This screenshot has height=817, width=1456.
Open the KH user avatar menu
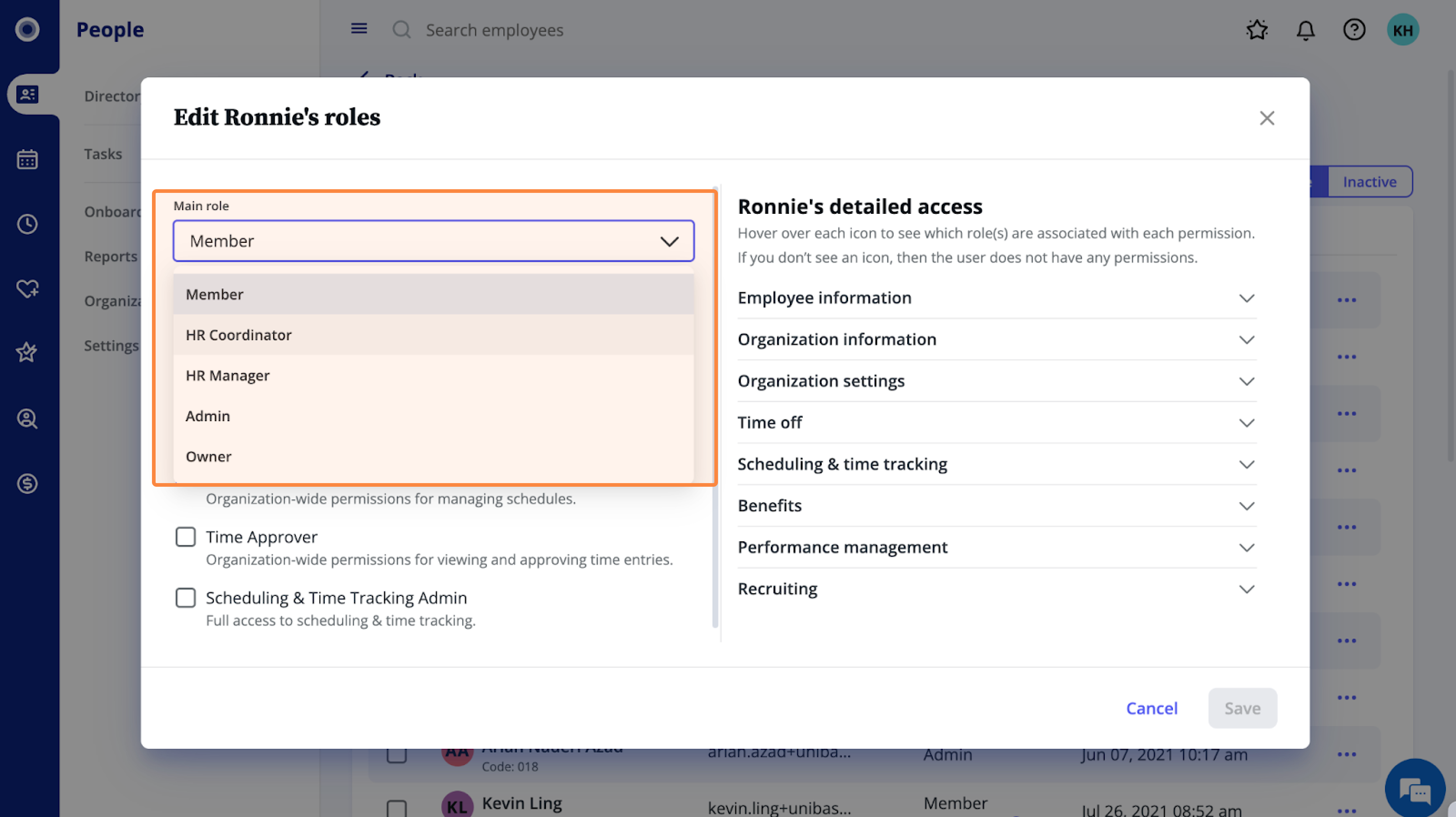1403,30
